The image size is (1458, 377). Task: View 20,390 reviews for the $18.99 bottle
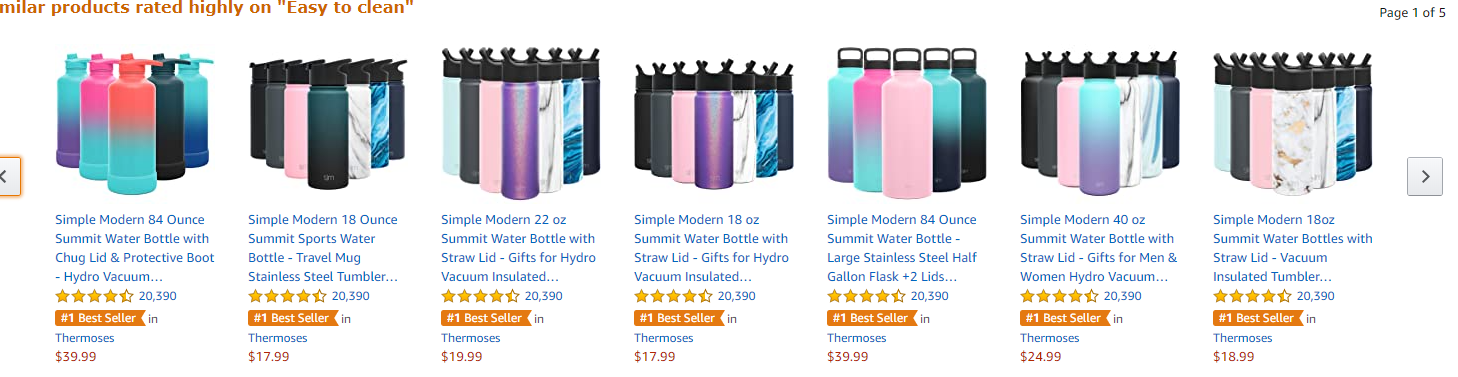point(1315,296)
